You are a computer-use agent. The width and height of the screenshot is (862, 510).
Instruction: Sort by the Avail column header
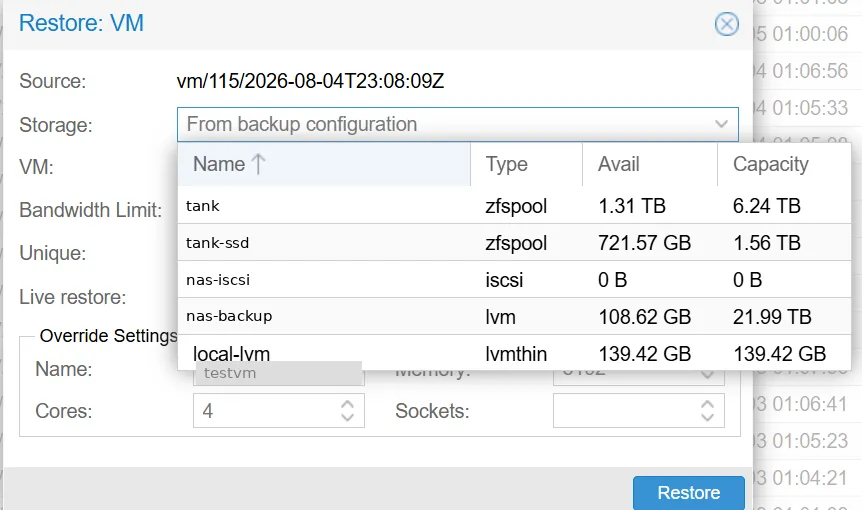pos(650,164)
